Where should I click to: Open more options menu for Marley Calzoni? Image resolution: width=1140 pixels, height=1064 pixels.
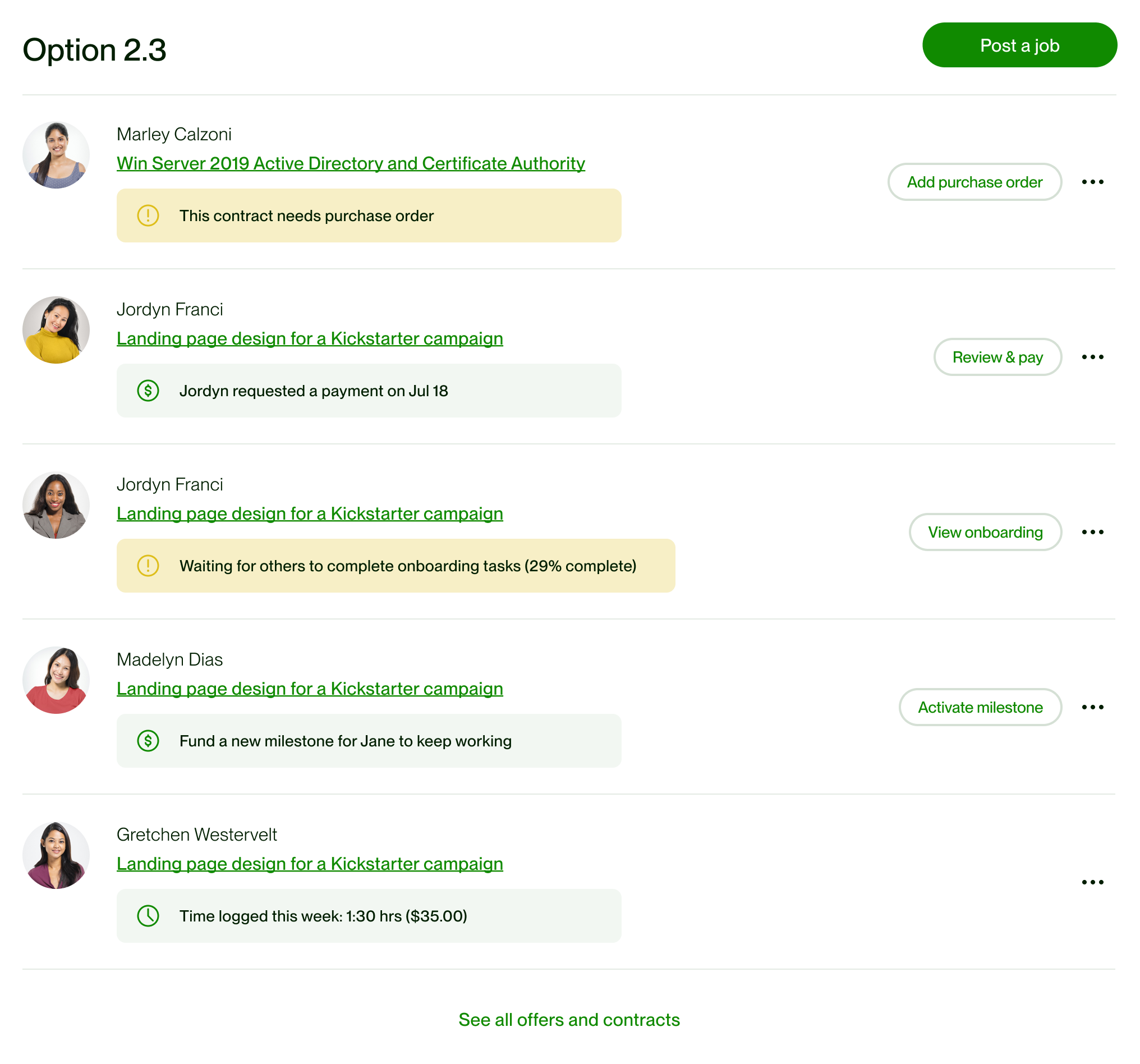click(1092, 182)
